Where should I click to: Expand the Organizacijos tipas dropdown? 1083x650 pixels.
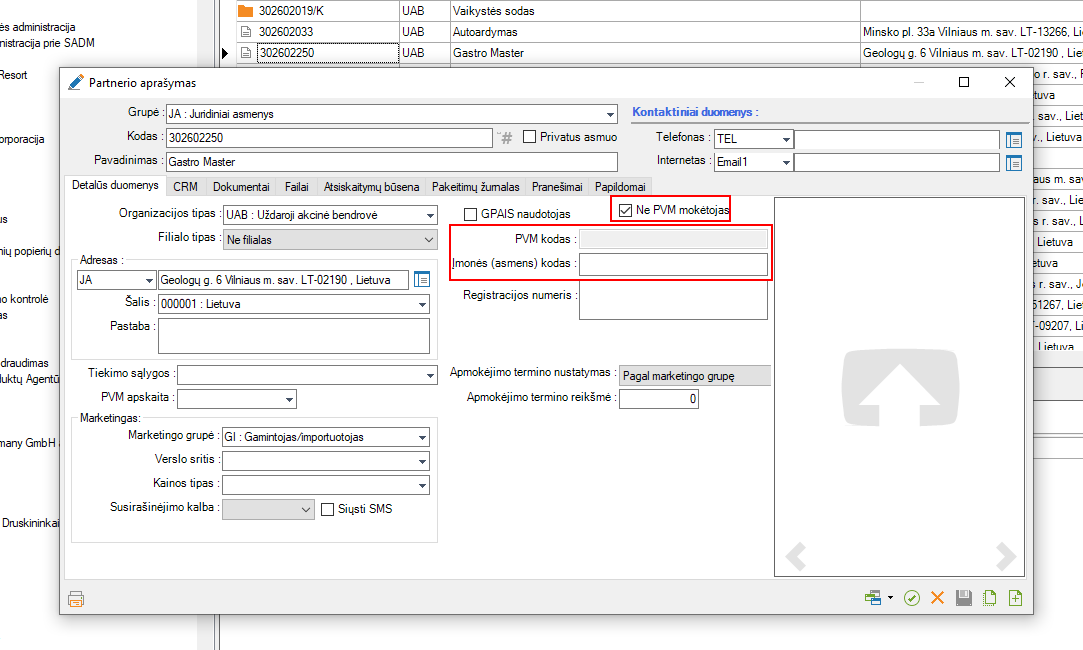430,216
